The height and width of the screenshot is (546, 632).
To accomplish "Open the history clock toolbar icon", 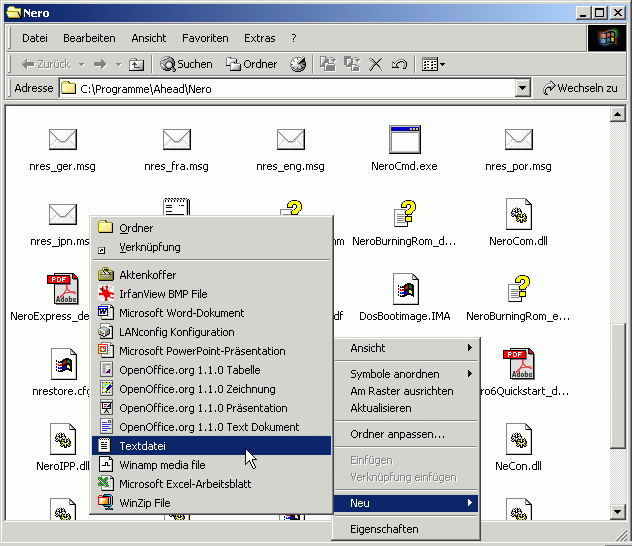I will [298, 64].
